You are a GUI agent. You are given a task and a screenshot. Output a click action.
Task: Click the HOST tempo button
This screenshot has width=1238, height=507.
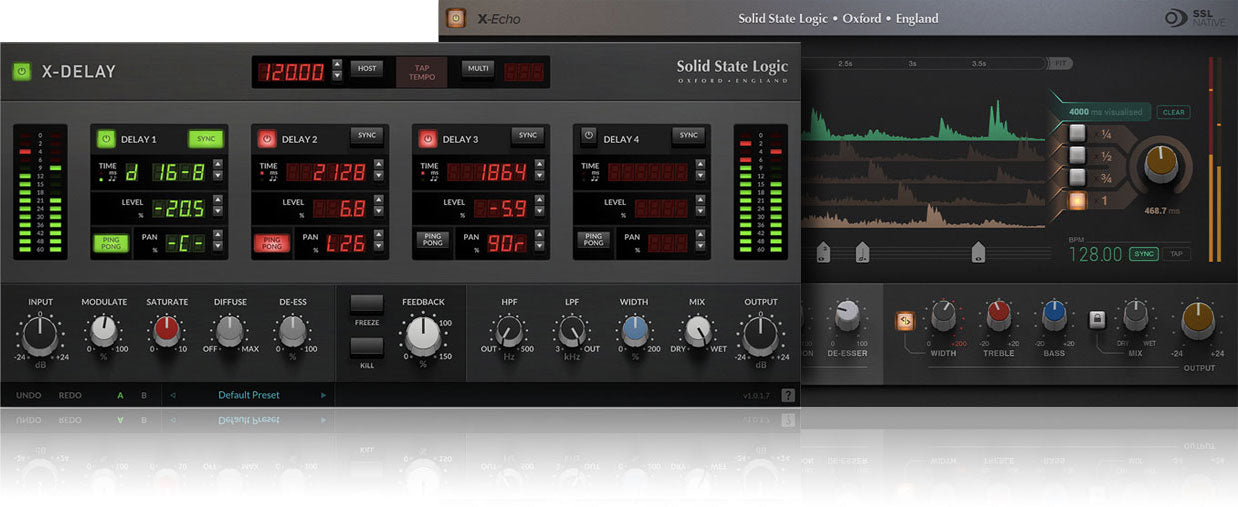(x=367, y=69)
